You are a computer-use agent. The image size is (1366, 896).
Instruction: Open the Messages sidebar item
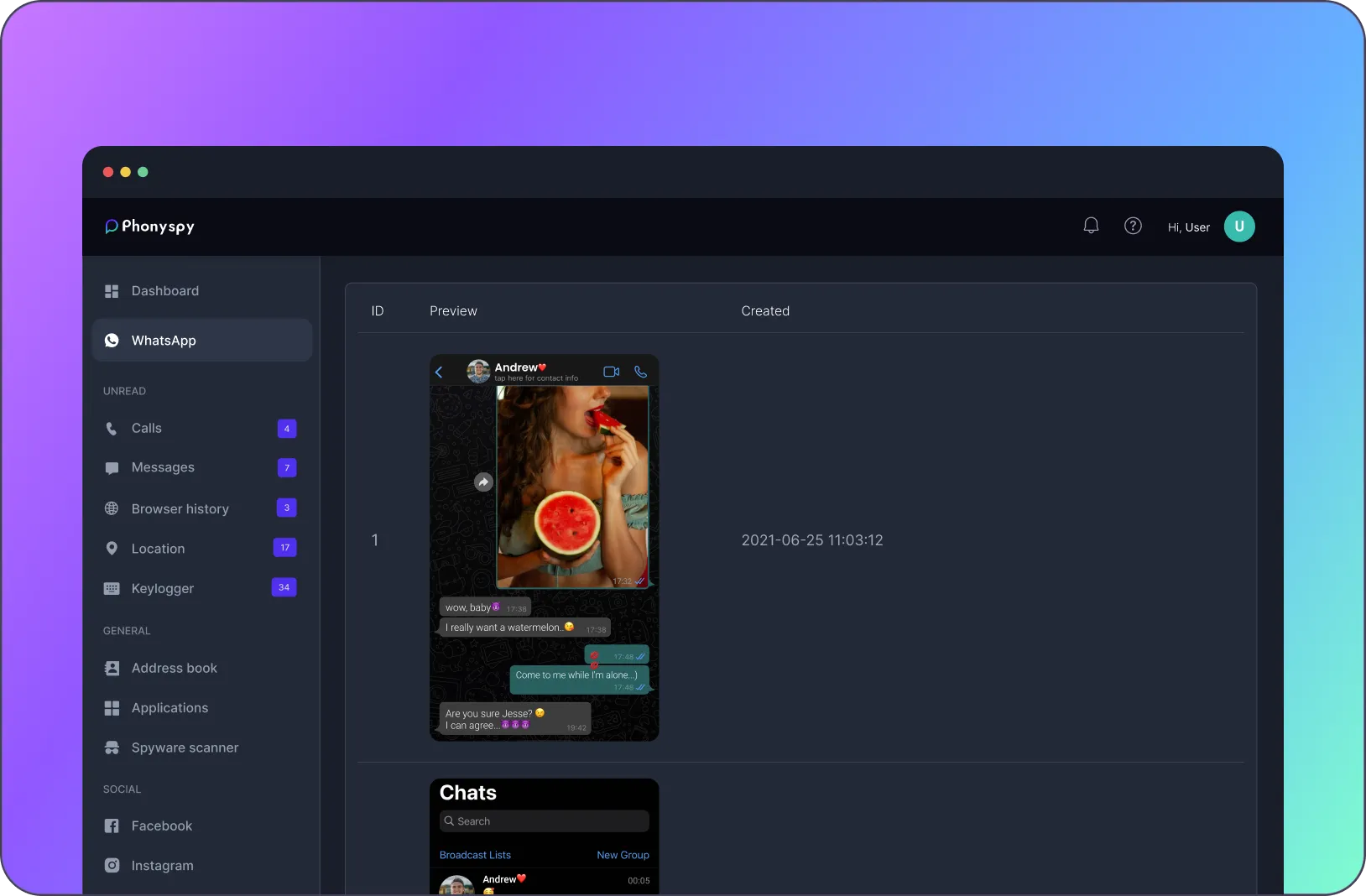pos(163,467)
